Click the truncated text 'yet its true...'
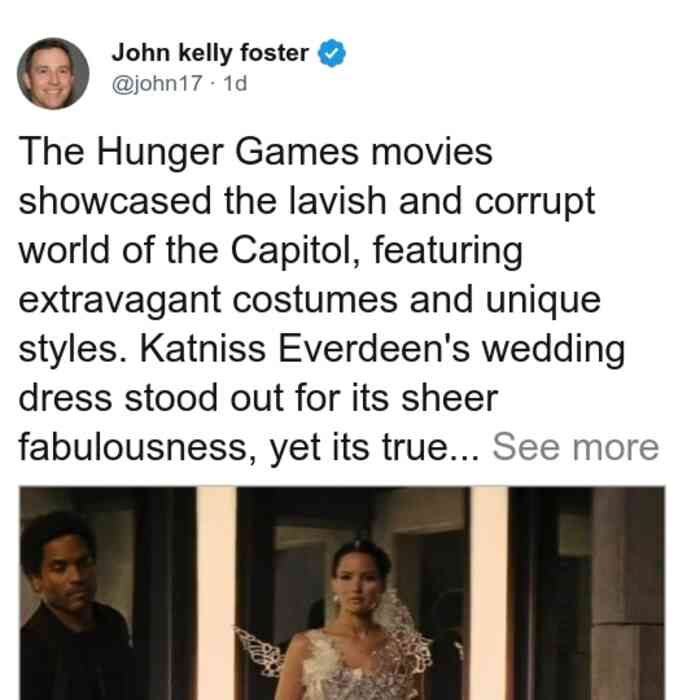The image size is (700, 700). pos(375,447)
